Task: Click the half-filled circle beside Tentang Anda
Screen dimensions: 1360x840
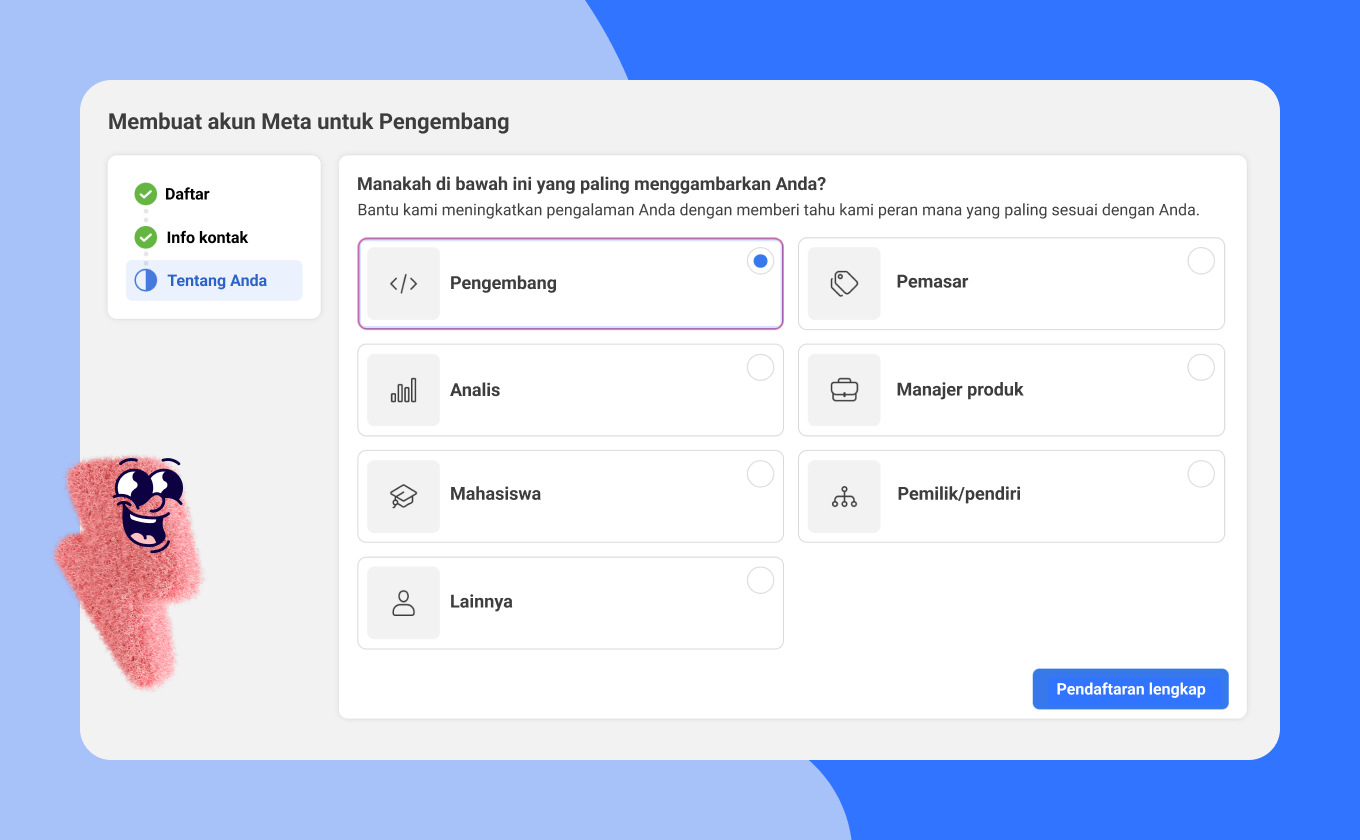Action: point(146,280)
